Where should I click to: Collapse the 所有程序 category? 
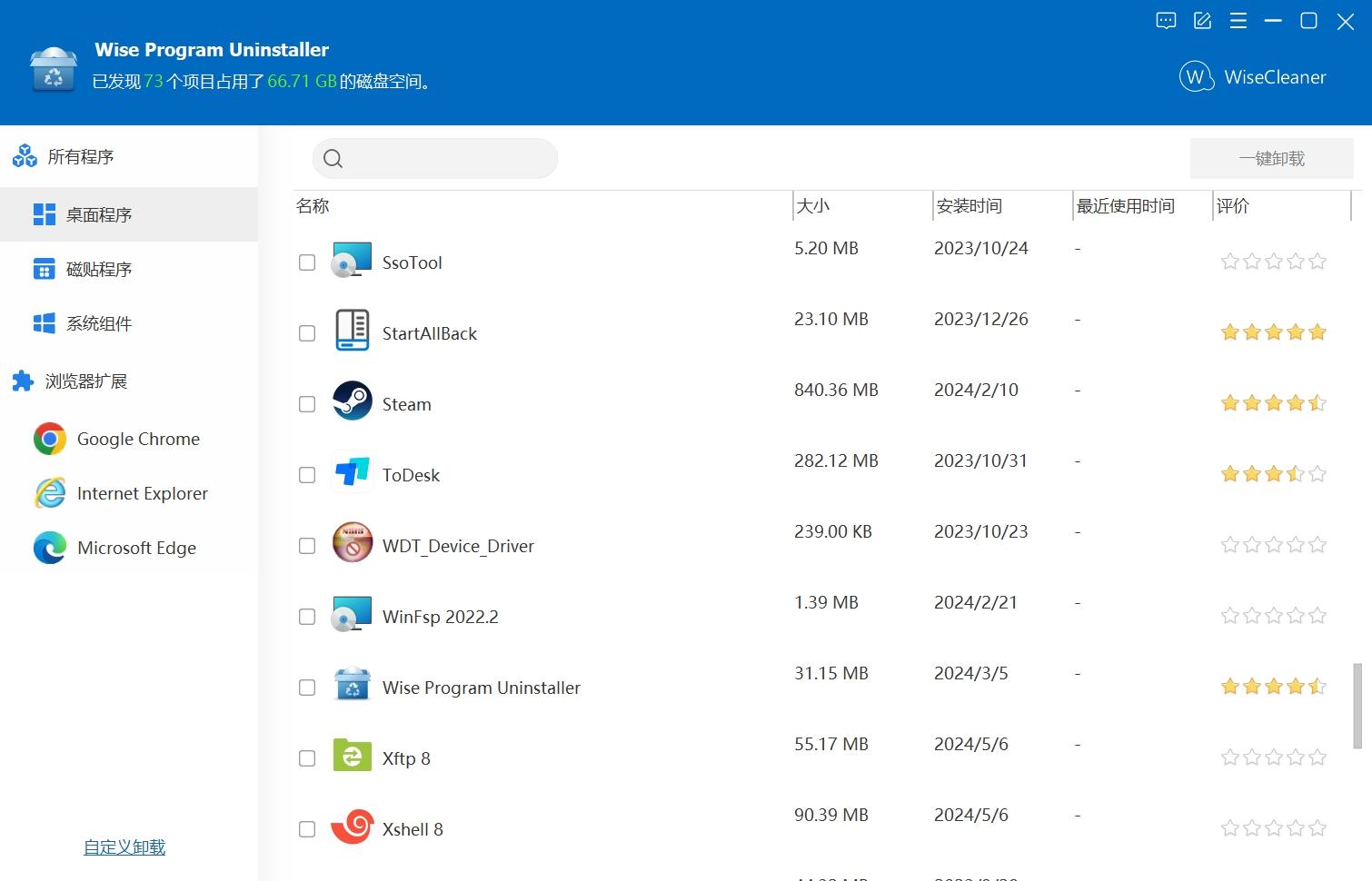[x=80, y=157]
